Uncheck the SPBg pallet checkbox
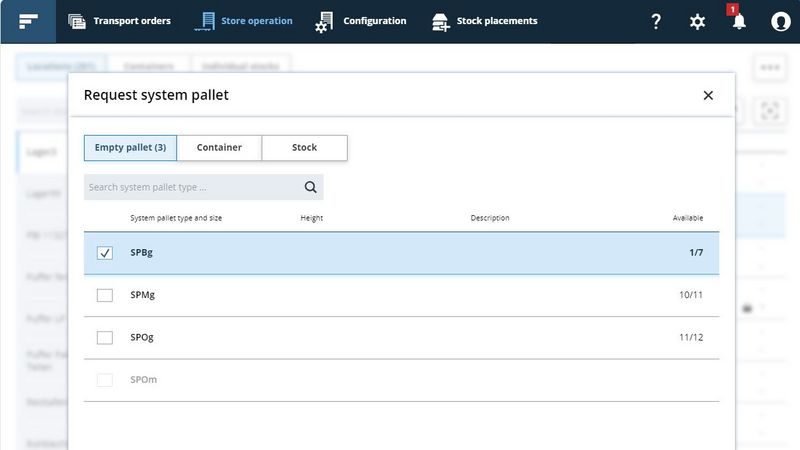This screenshot has width=800, height=450. coord(105,253)
